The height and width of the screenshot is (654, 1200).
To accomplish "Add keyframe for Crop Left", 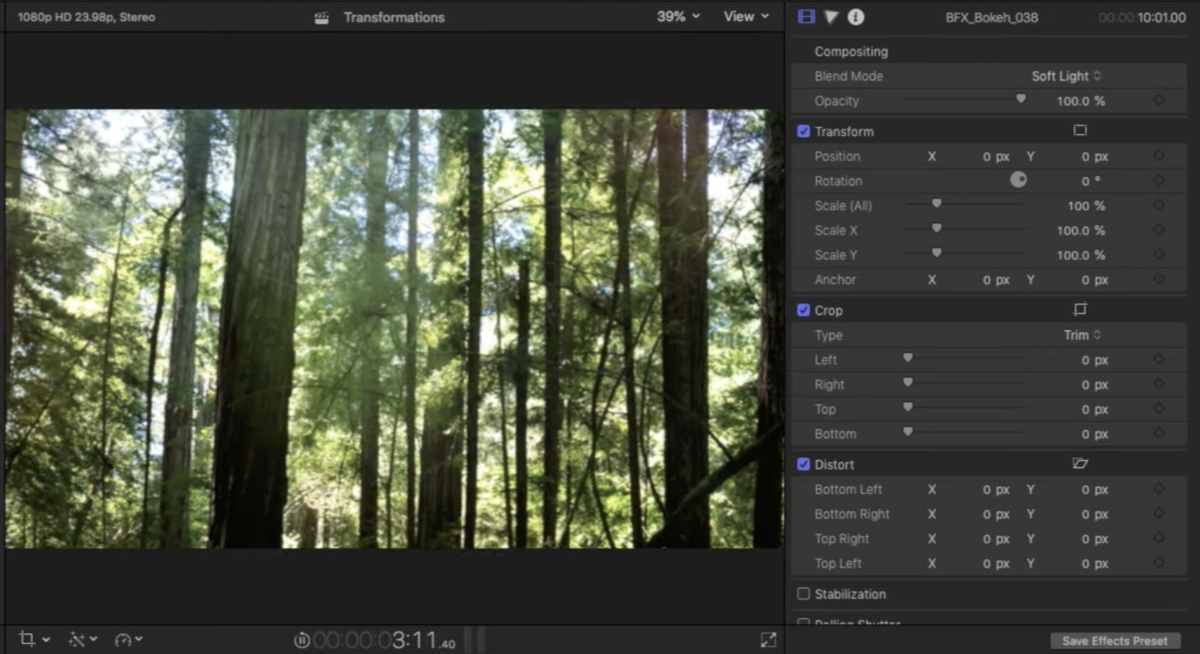I will click(x=1159, y=360).
